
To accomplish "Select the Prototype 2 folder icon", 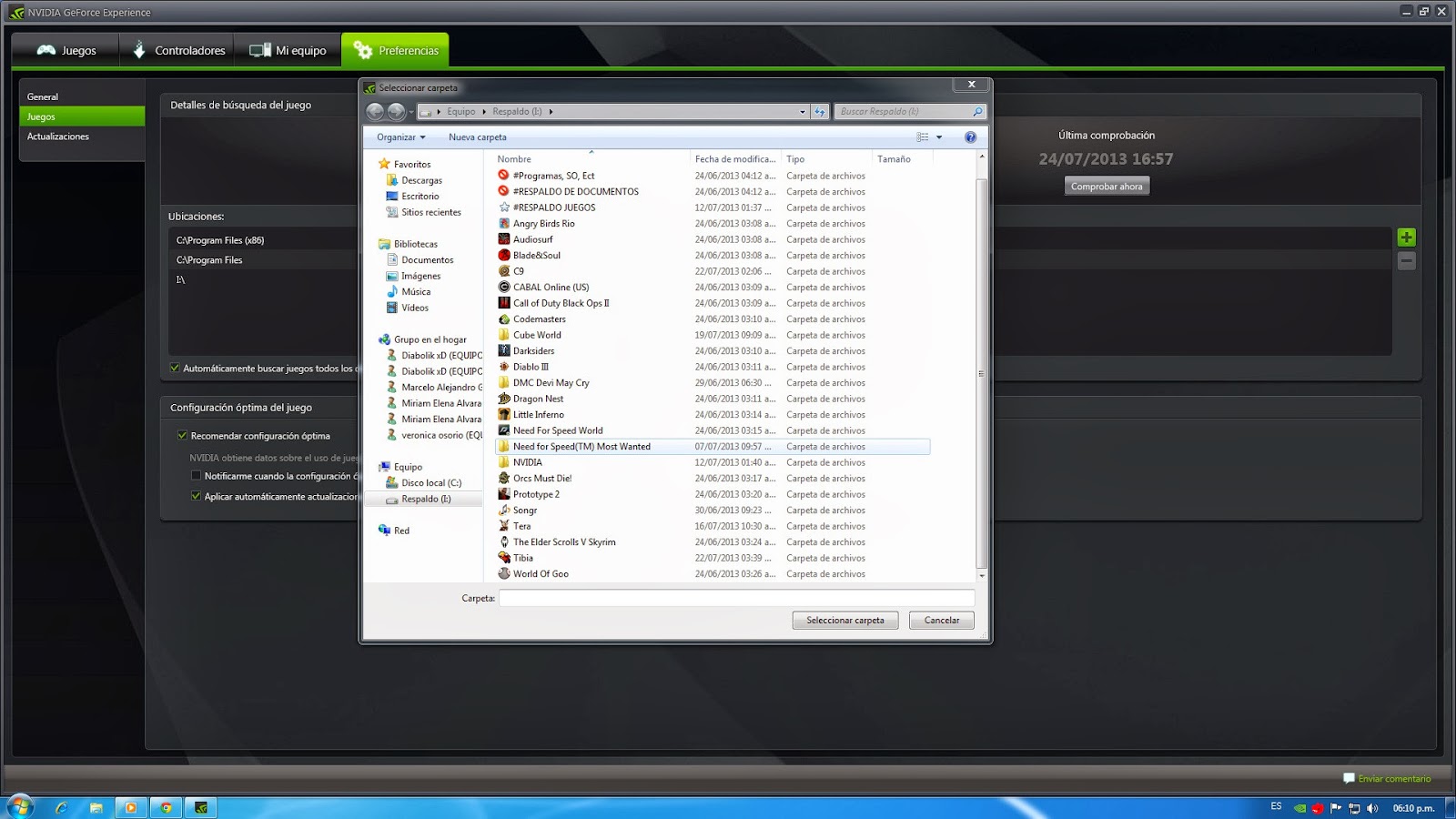I will [504, 494].
